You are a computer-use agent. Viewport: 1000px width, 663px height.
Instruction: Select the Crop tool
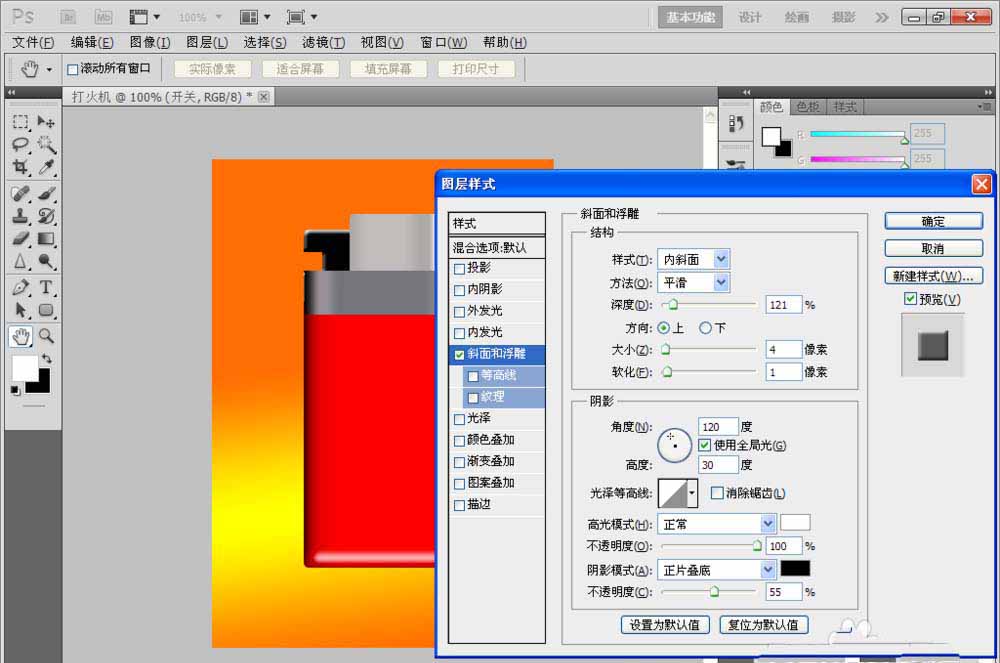pos(20,168)
